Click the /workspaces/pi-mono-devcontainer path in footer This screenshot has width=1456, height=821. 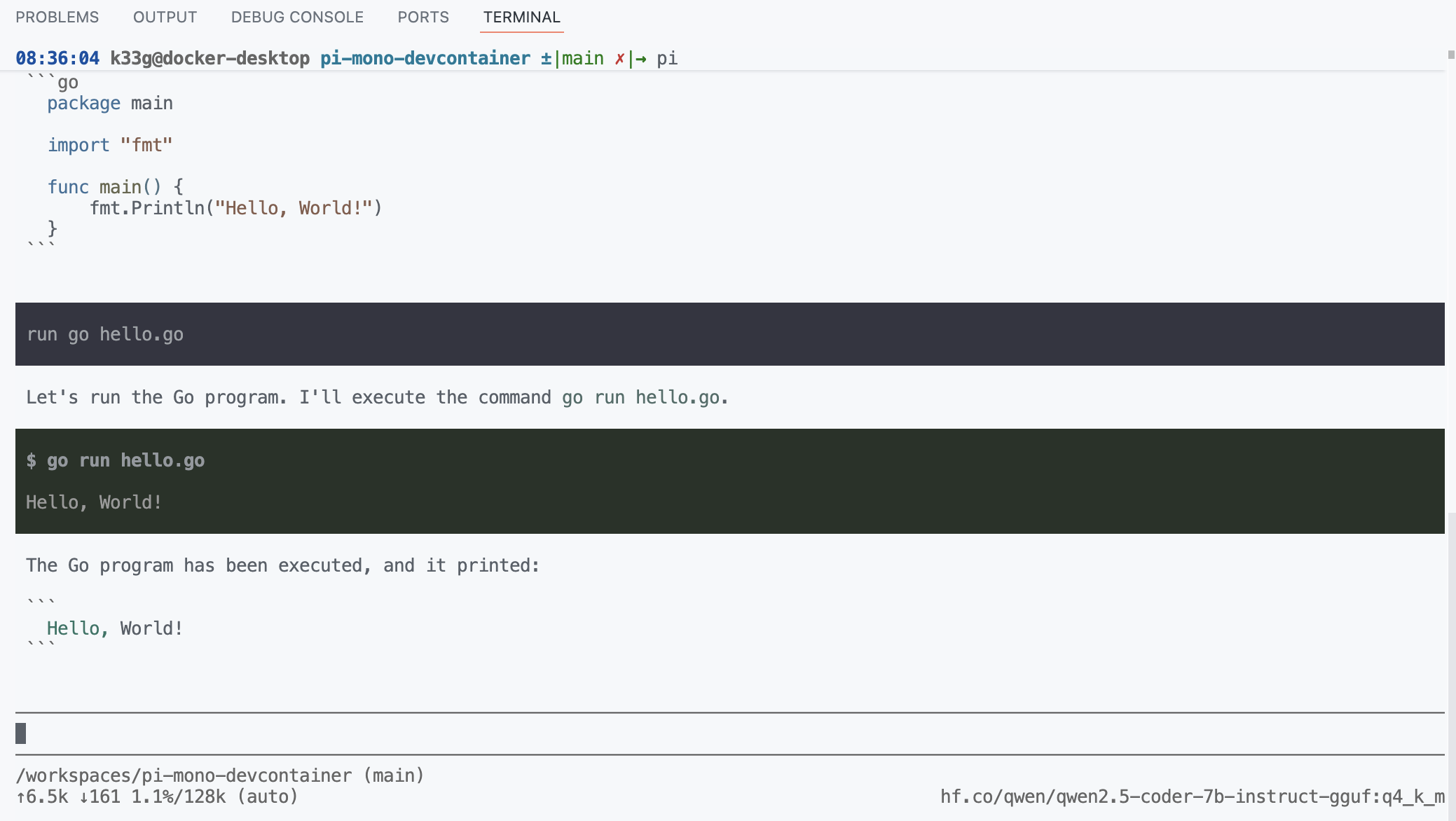184,775
